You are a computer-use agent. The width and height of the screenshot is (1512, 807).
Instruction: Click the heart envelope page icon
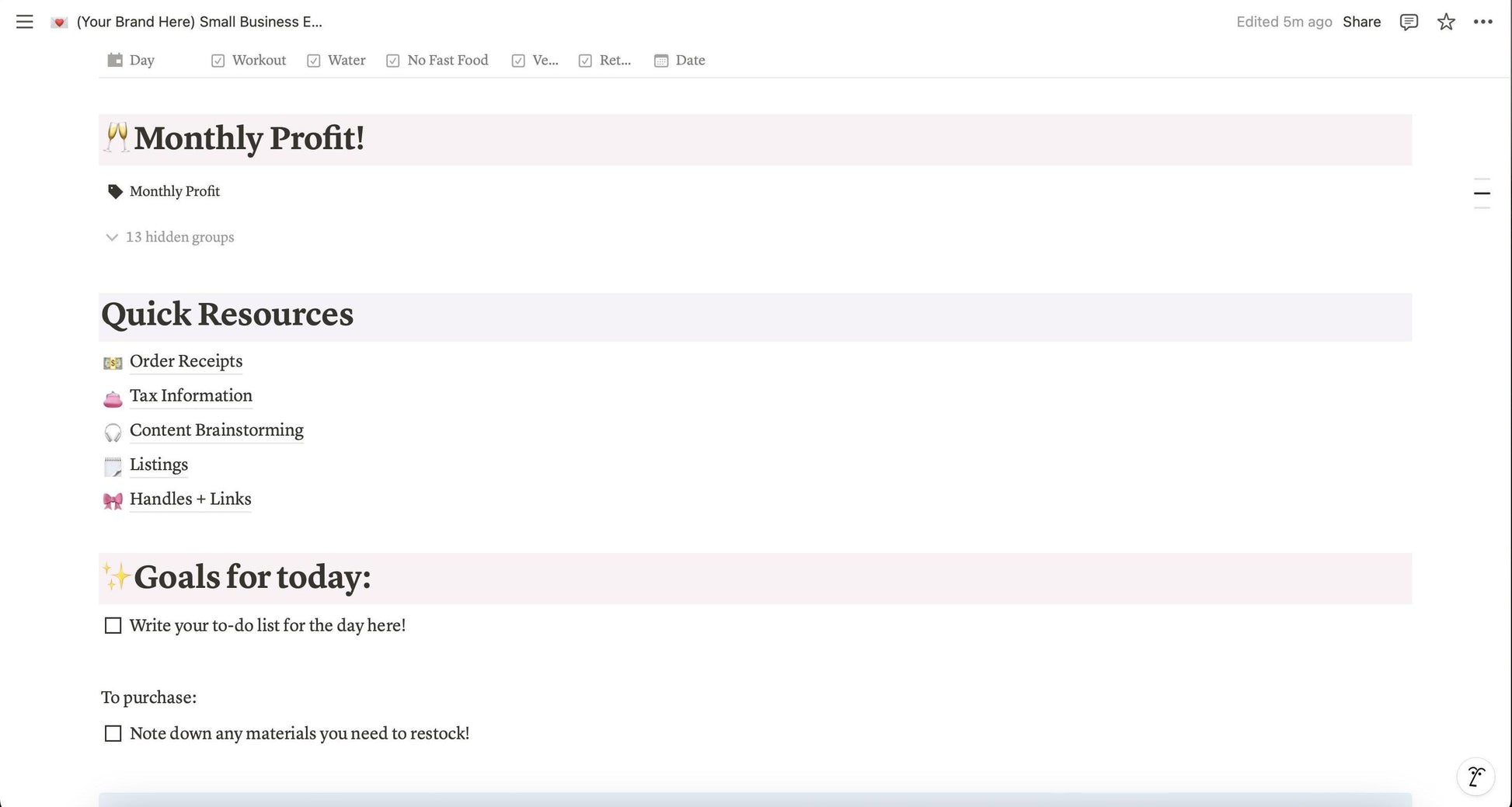tap(59, 22)
